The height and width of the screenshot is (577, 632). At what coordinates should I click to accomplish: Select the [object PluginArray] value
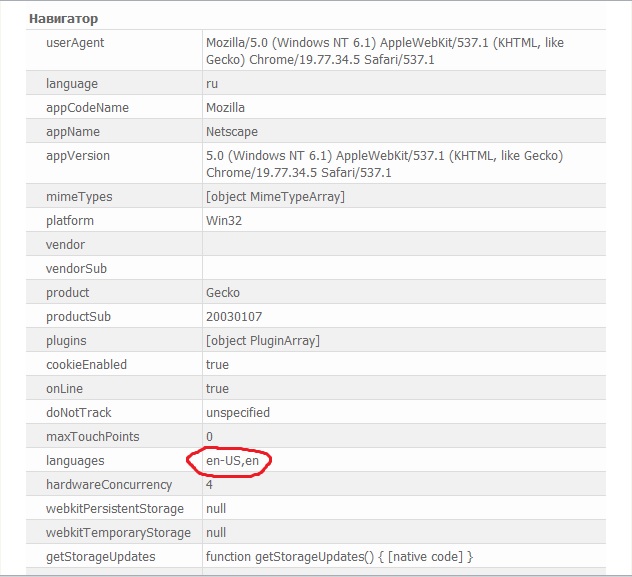(263, 340)
